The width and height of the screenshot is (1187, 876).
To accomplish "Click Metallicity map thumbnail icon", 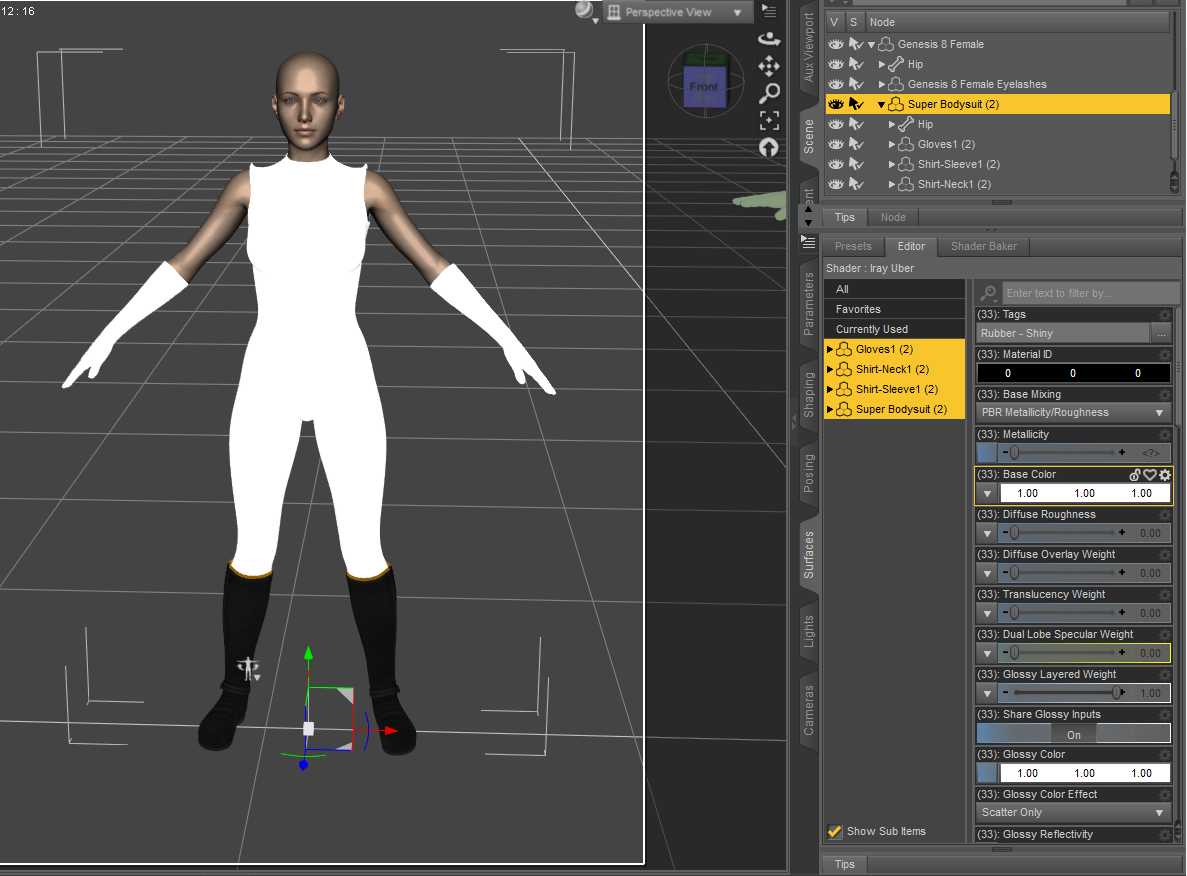I will (987, 453).
